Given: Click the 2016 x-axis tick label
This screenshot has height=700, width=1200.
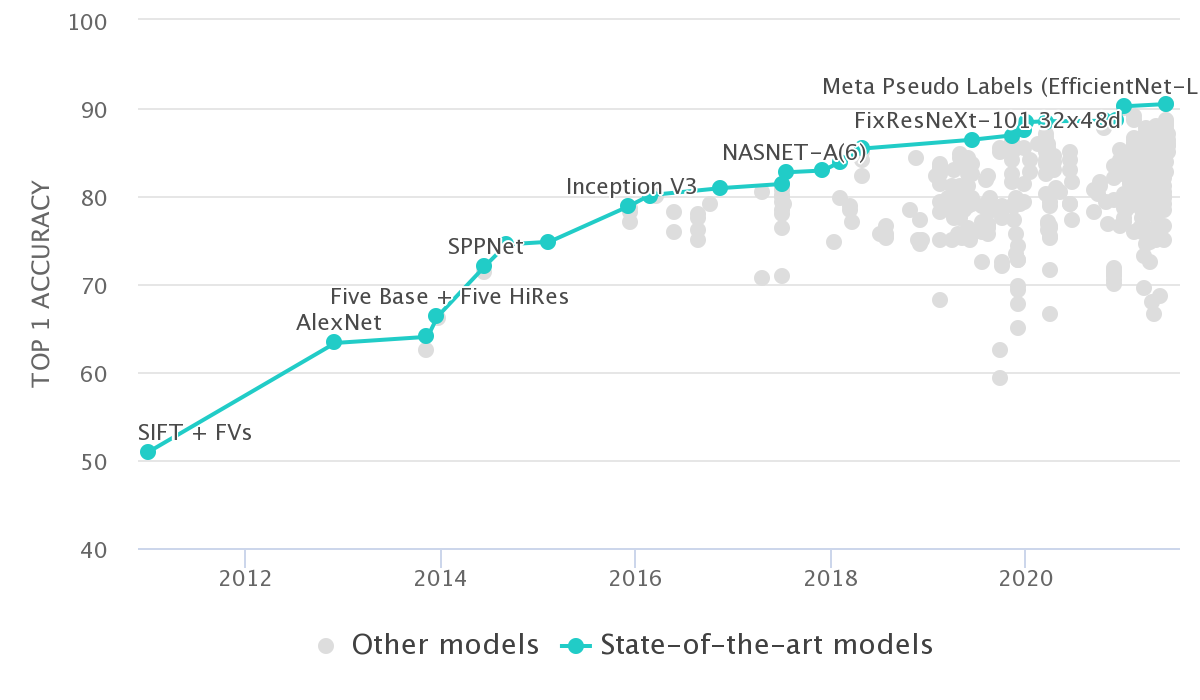Looking at the screenshot, I should point(634,580).
